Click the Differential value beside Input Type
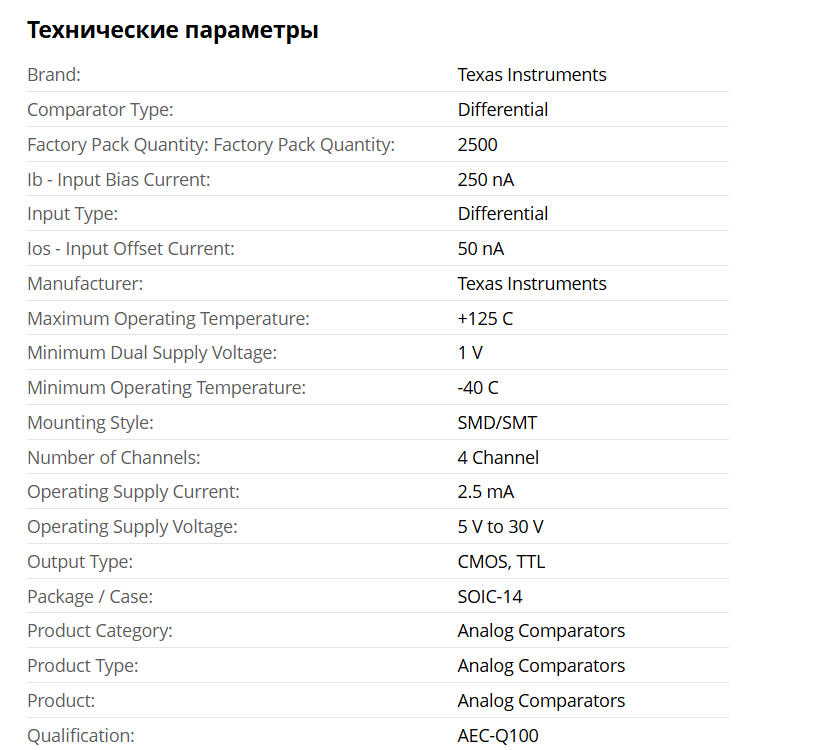This screenshot has height=750, width=828. (503, 214)
